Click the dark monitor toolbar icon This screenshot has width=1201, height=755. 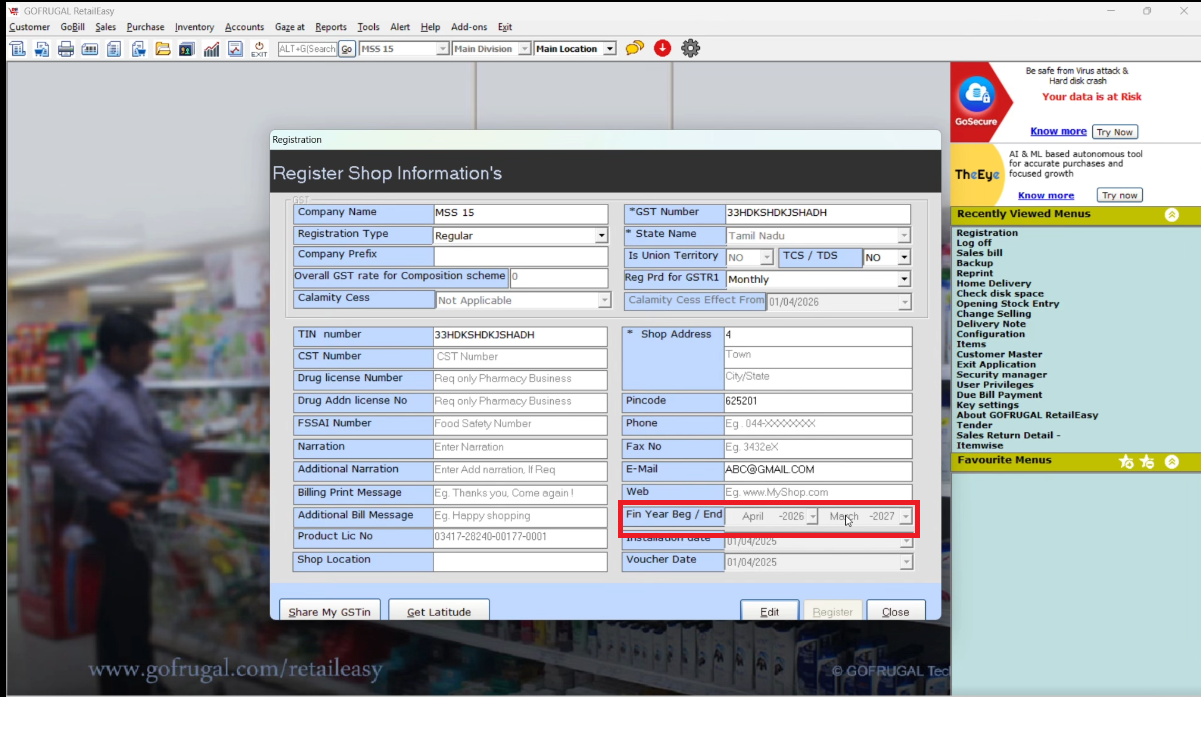tap(186, 49)
